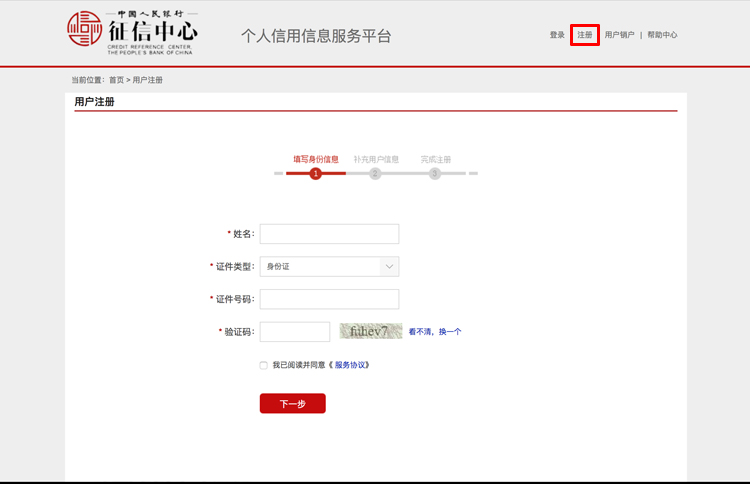Go to 首页 in the breadcrumb

coord(116,80)
